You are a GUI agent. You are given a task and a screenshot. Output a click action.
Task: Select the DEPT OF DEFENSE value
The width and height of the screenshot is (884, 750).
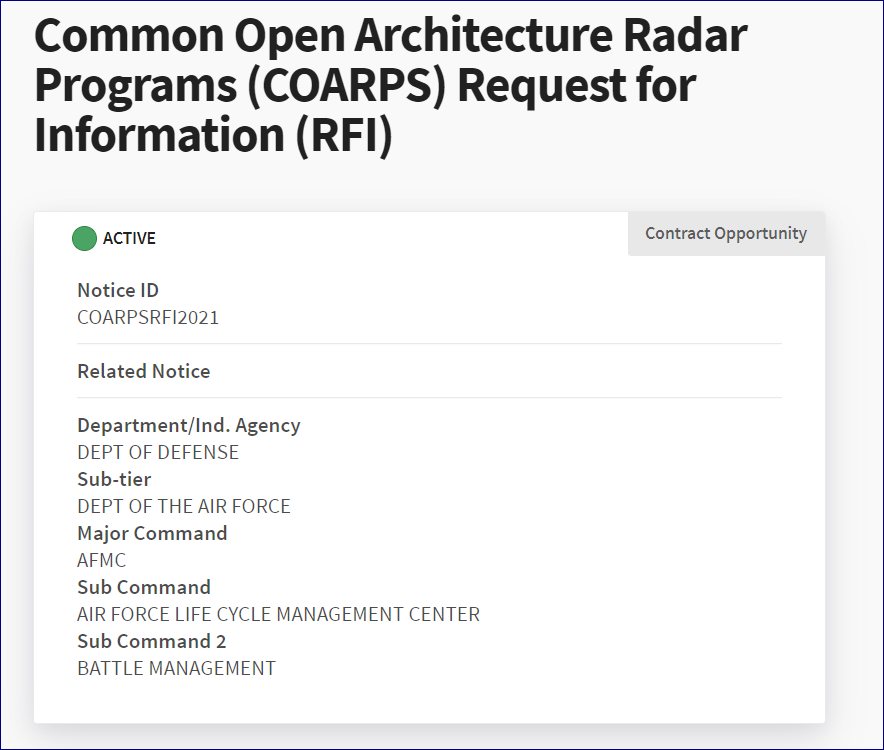(158, 452)
